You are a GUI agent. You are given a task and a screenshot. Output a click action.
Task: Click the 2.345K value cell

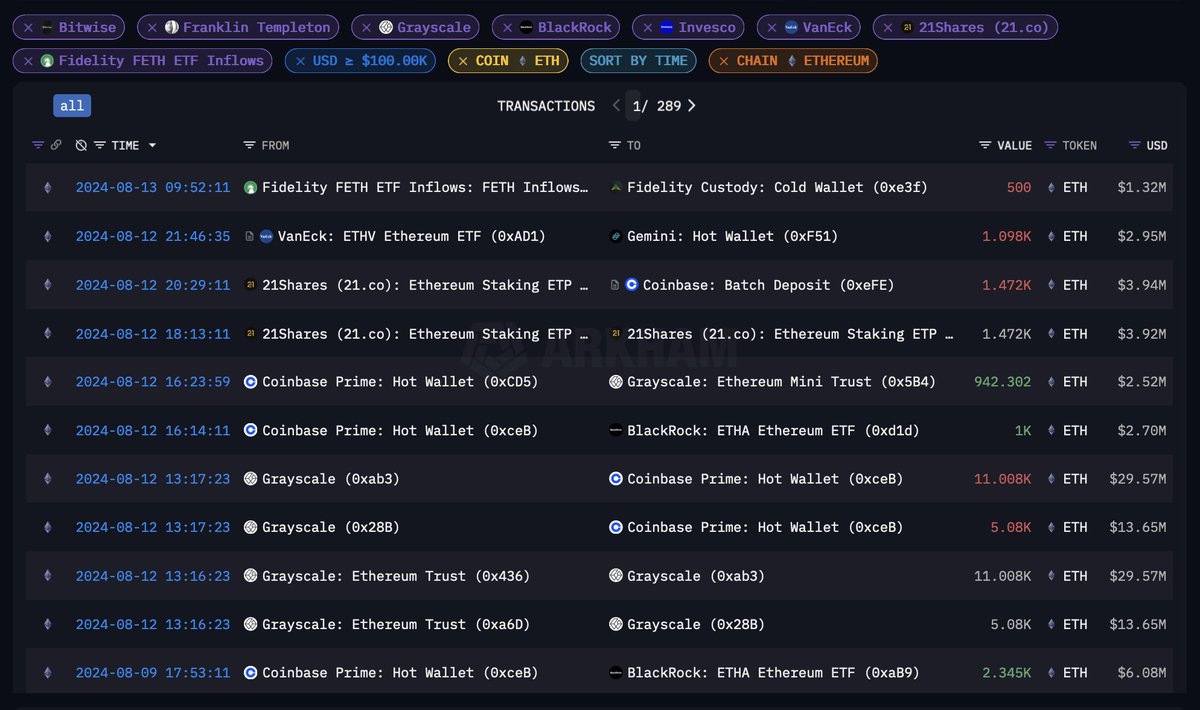(1006, 673)
